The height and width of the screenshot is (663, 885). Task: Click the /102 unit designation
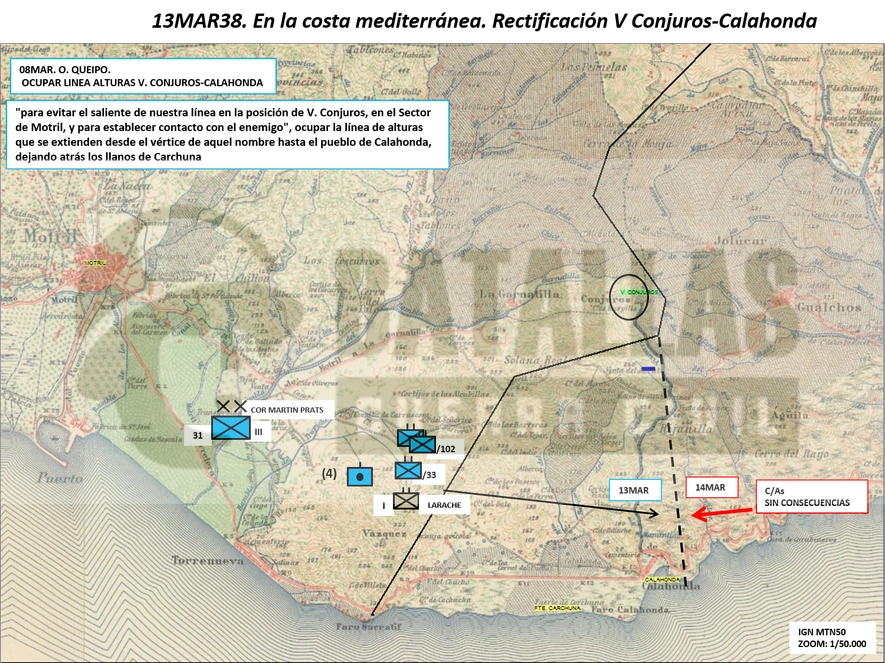446,449
